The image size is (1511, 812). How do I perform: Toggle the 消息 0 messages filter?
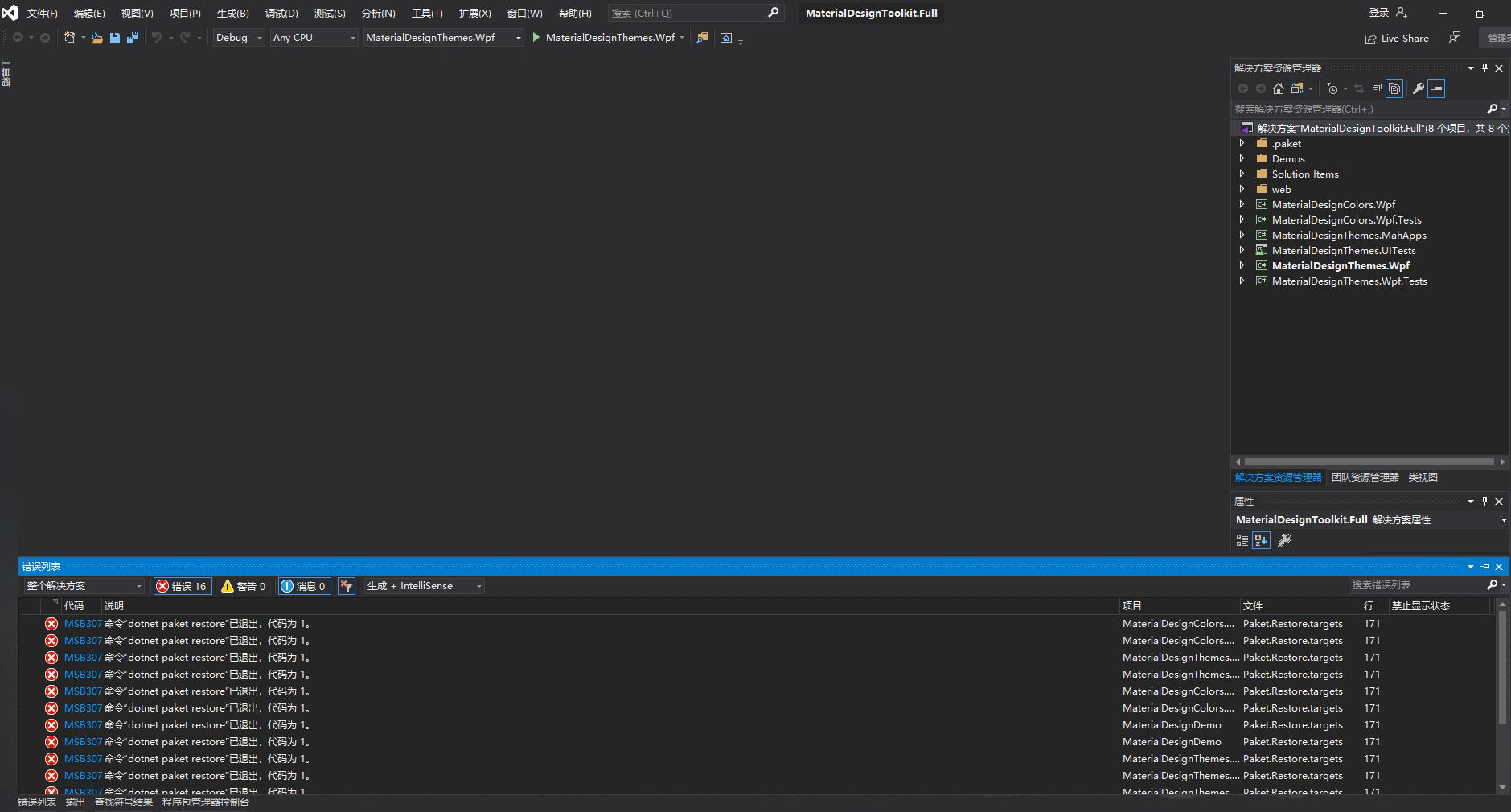click(303, 585)
